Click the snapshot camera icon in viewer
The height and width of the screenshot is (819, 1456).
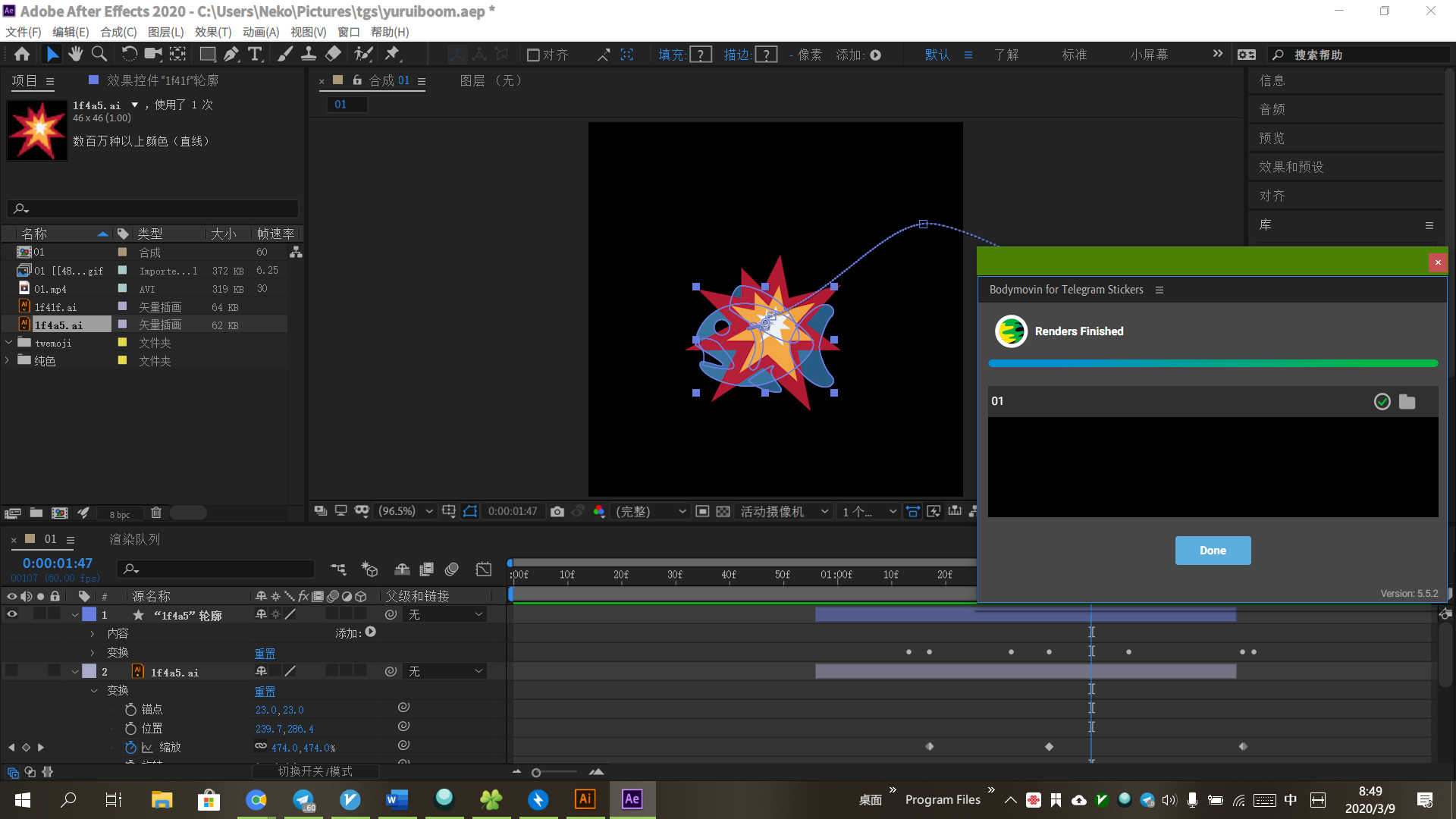click(x=557, y=512)
